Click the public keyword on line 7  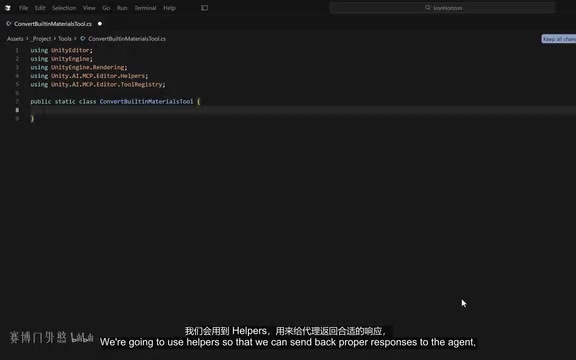[x=41, y=101]
